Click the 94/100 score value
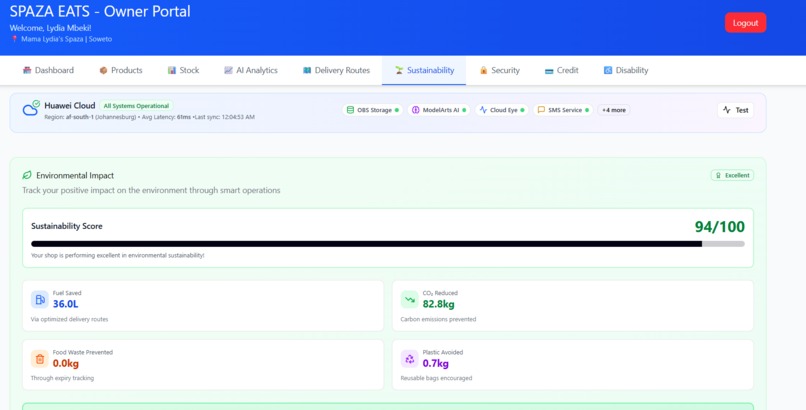 [719, 227]
